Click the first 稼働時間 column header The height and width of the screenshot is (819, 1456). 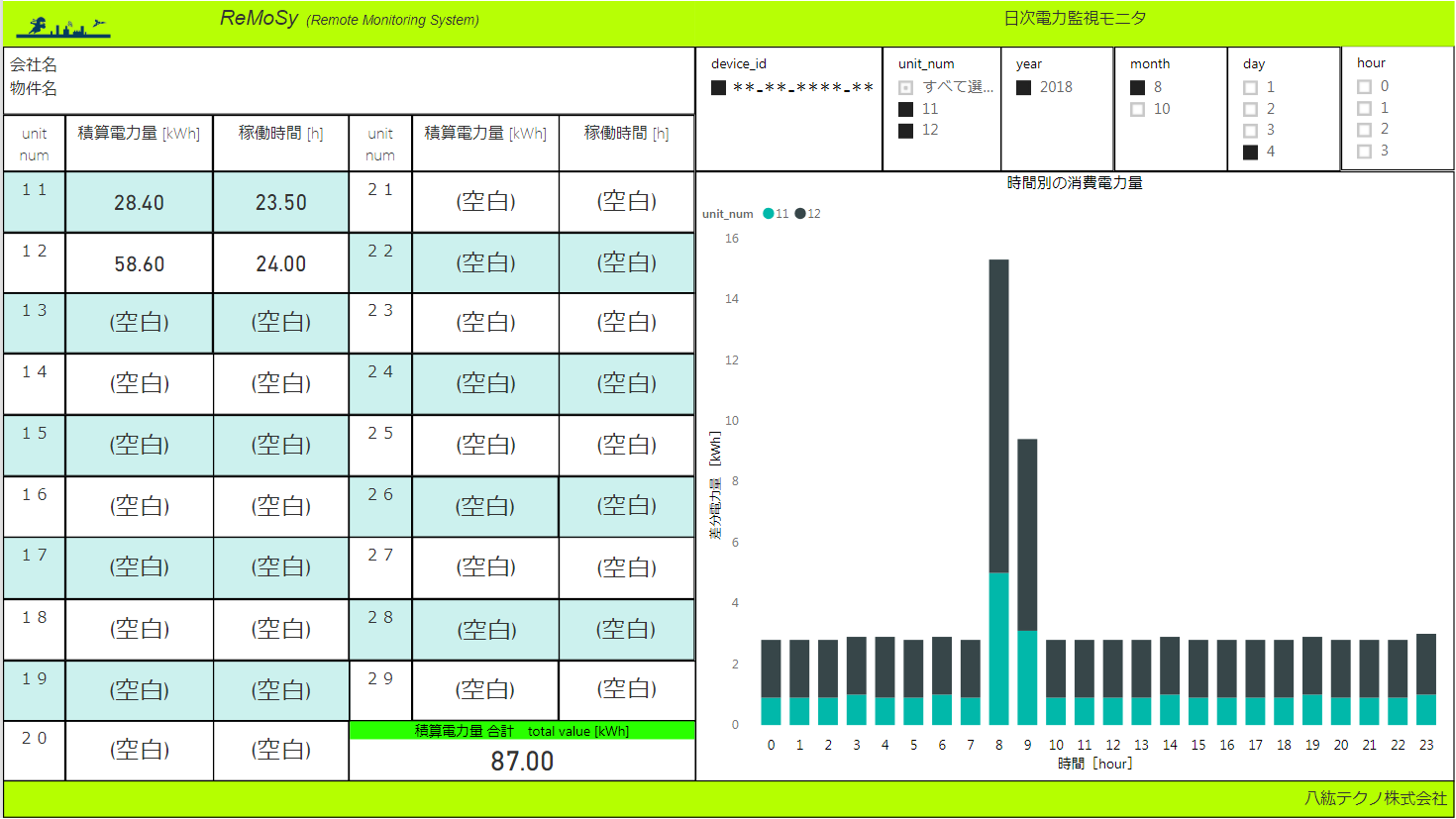(x=280, y=134)
